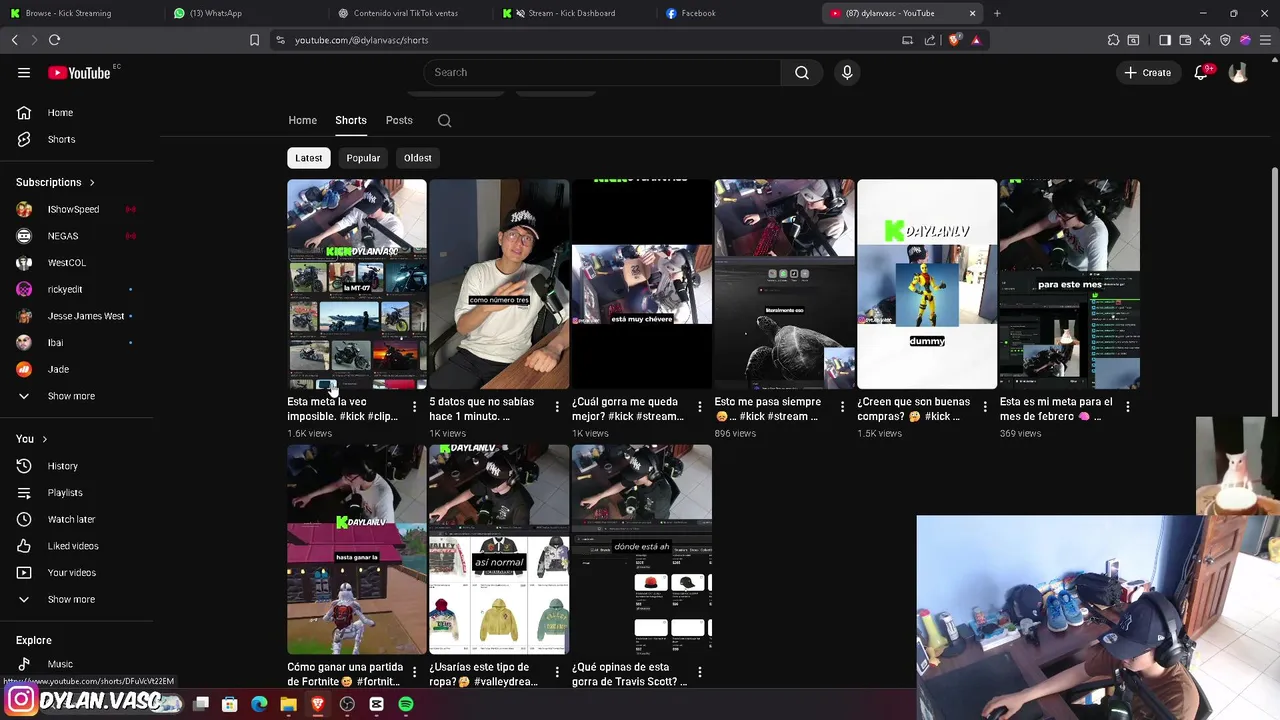Open the 'dummy' yellow robot short thumbnail
This screenshot has width=1280, height=720.
(927, 284)
